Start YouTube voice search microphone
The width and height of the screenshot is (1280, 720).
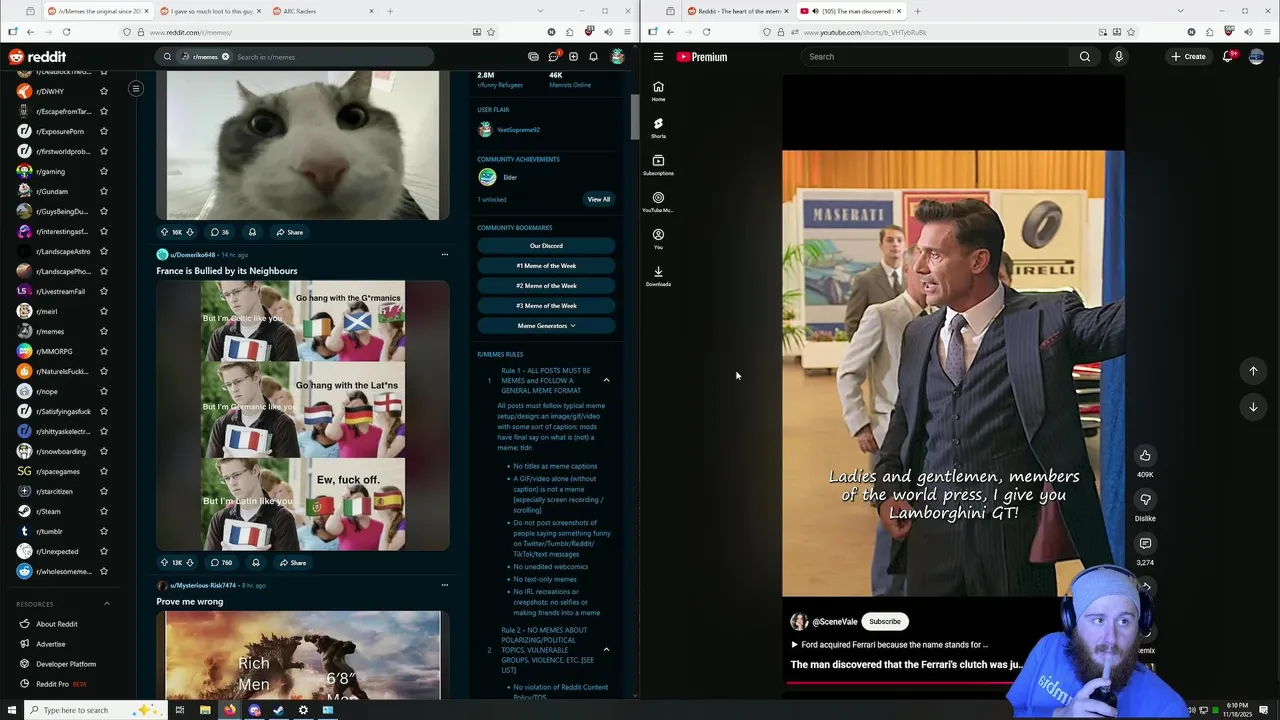(1119, 57)
